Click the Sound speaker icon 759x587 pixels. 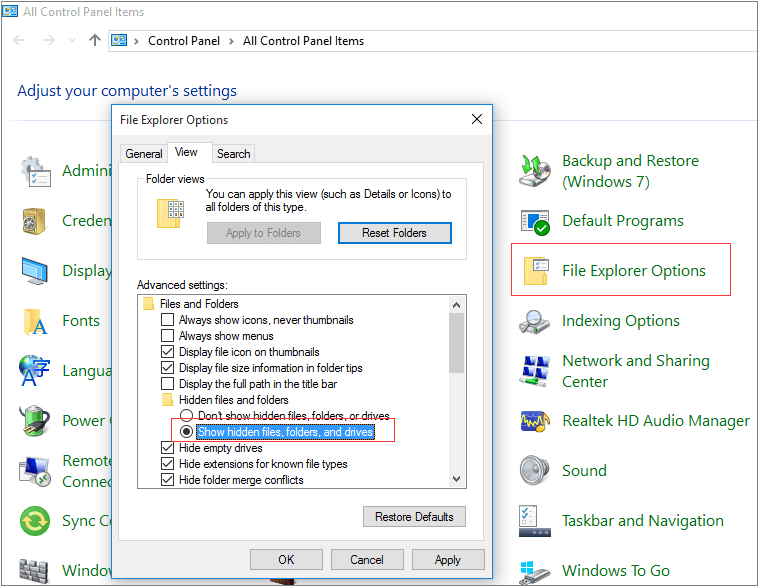click(536, 471)
